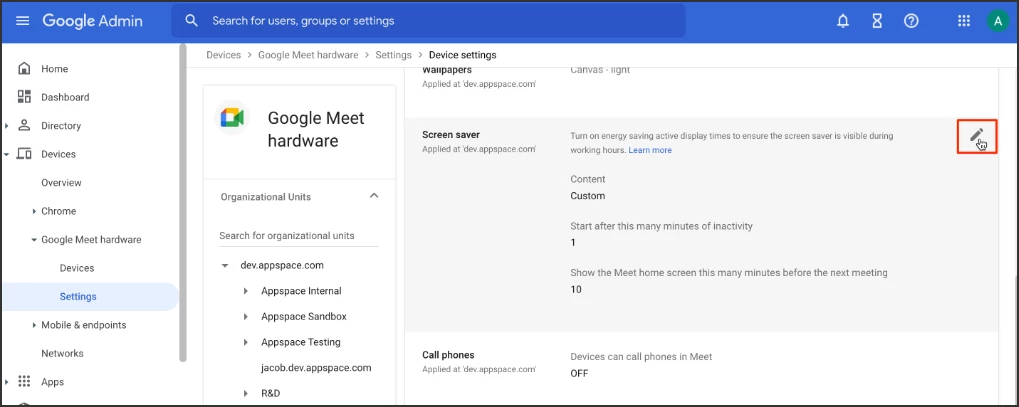Click the search magnifier icon
The height and width of the screenshot is (407, 1019).
pos(191,21)
